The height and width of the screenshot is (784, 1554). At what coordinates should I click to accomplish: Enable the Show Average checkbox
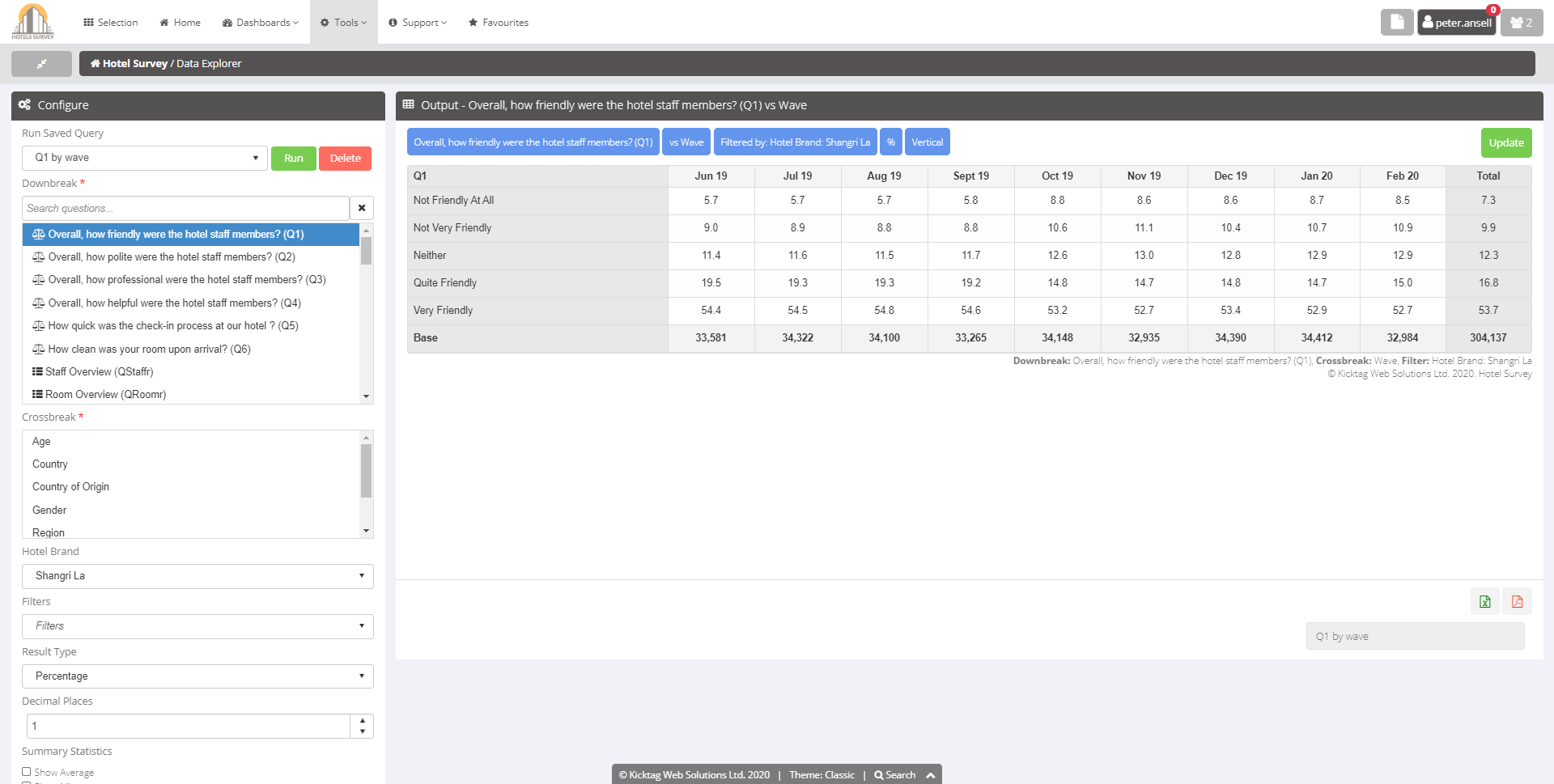click(x=25, y=772)
